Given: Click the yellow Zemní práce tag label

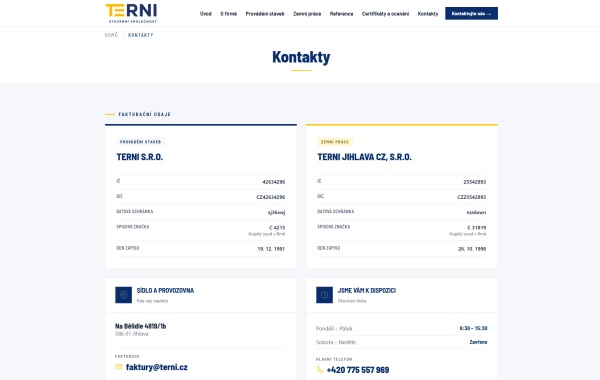Looking at the screenshot, I should (x=335, y=142).
